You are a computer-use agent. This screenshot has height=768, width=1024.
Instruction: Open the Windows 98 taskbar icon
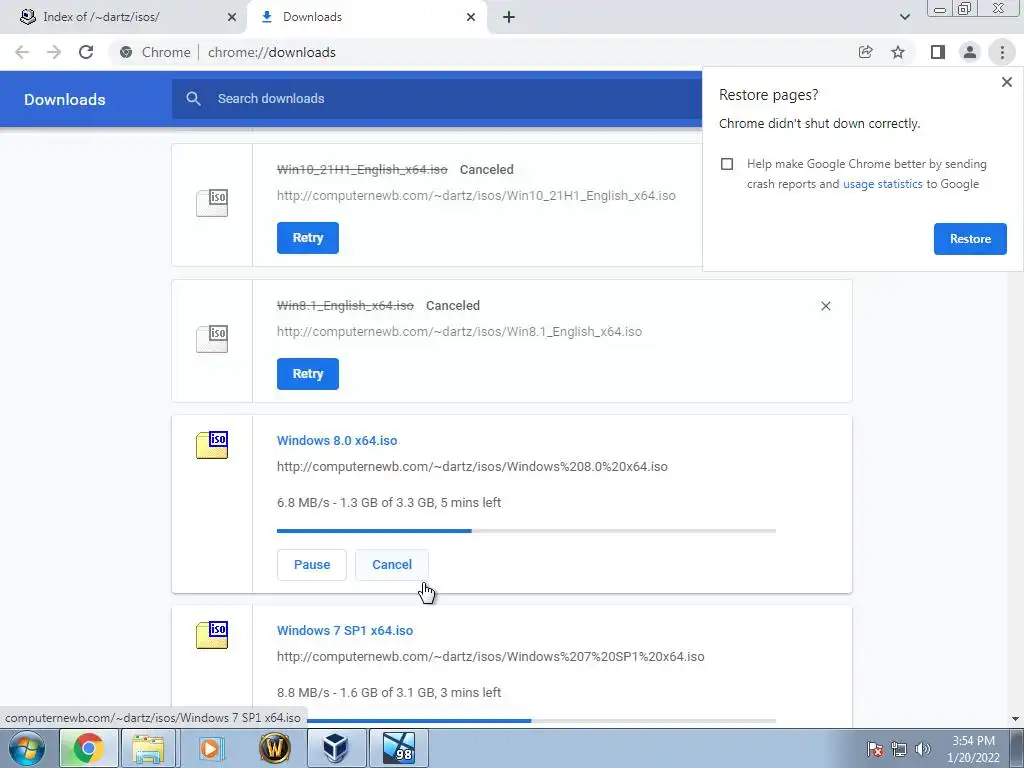point(399,748)
